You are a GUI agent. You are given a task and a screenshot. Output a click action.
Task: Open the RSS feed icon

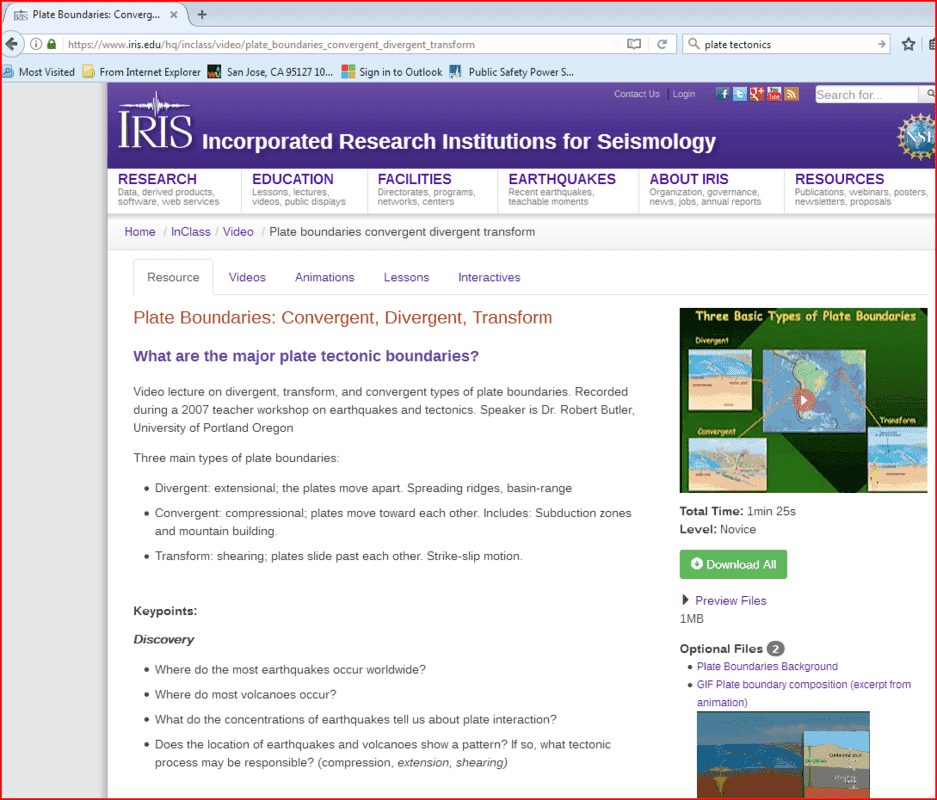coord(792,94)
